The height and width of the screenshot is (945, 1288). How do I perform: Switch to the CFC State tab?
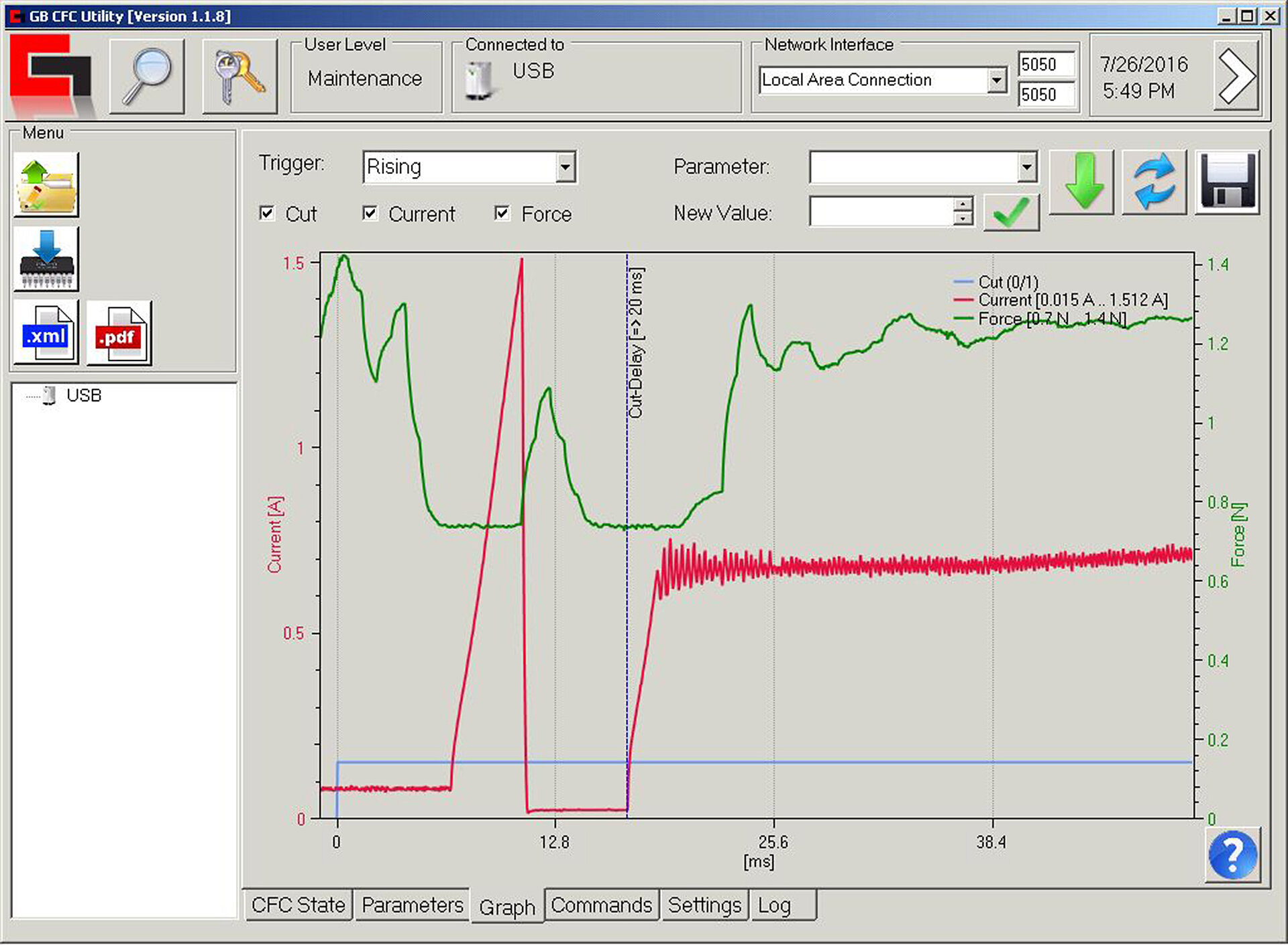pyautogui.click(x=299, y=905)
